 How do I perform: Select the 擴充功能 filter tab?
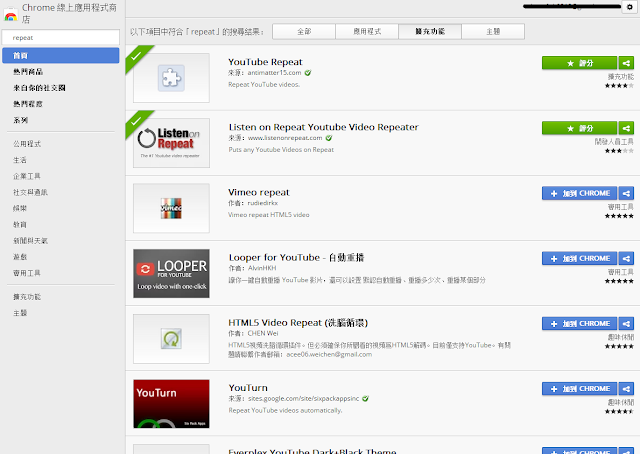pos(430,31)
